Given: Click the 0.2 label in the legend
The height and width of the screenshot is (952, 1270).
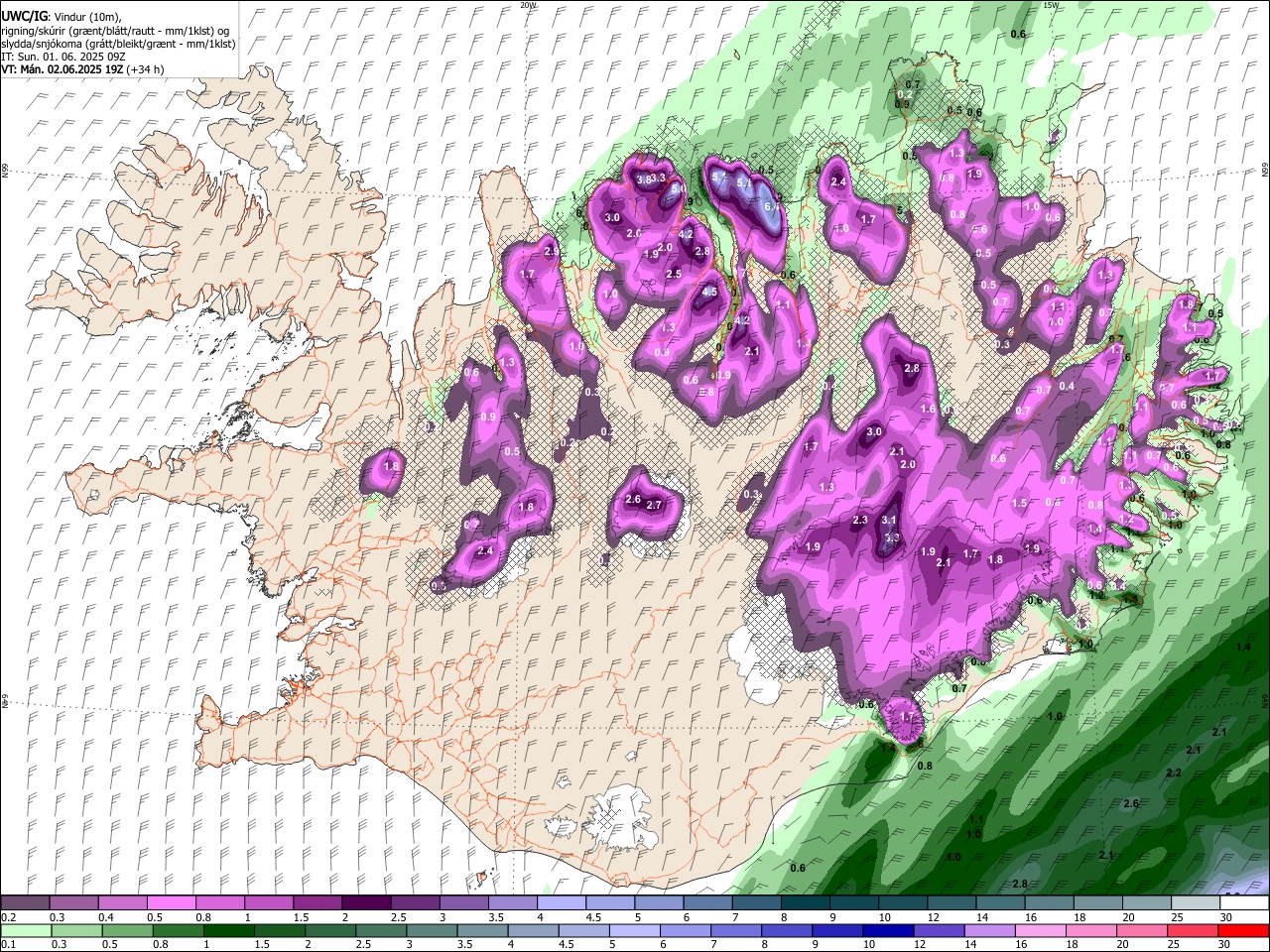Looking at the screenshot, I should [8, 917].
